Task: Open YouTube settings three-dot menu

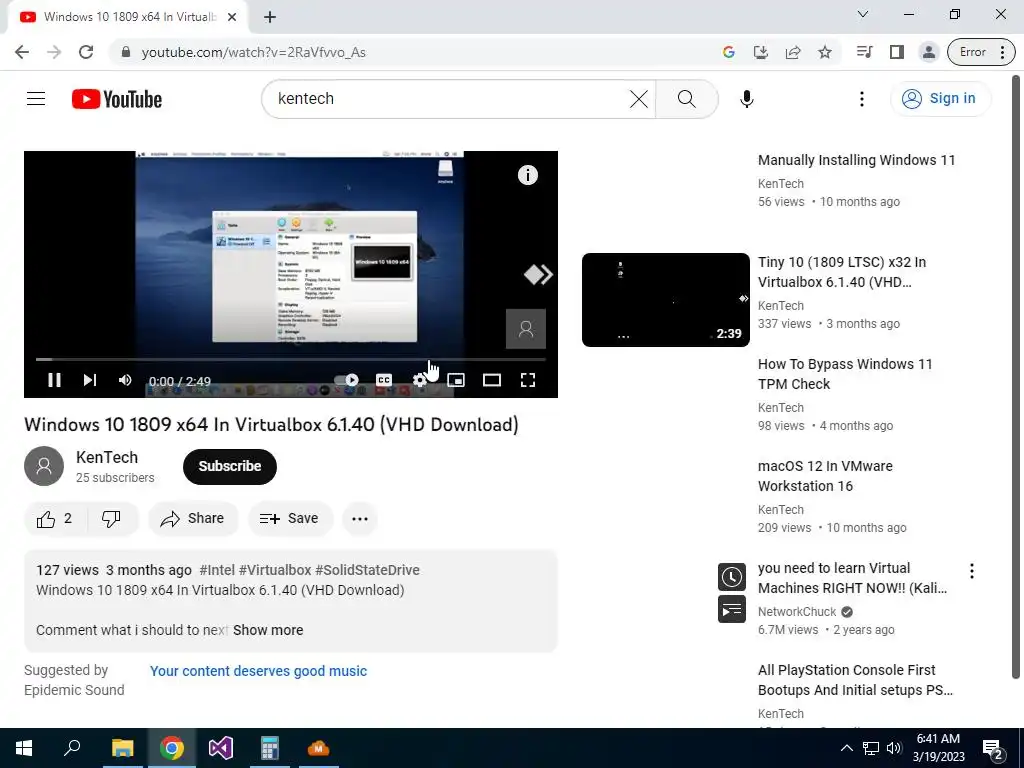Action: tap(861, 99)
